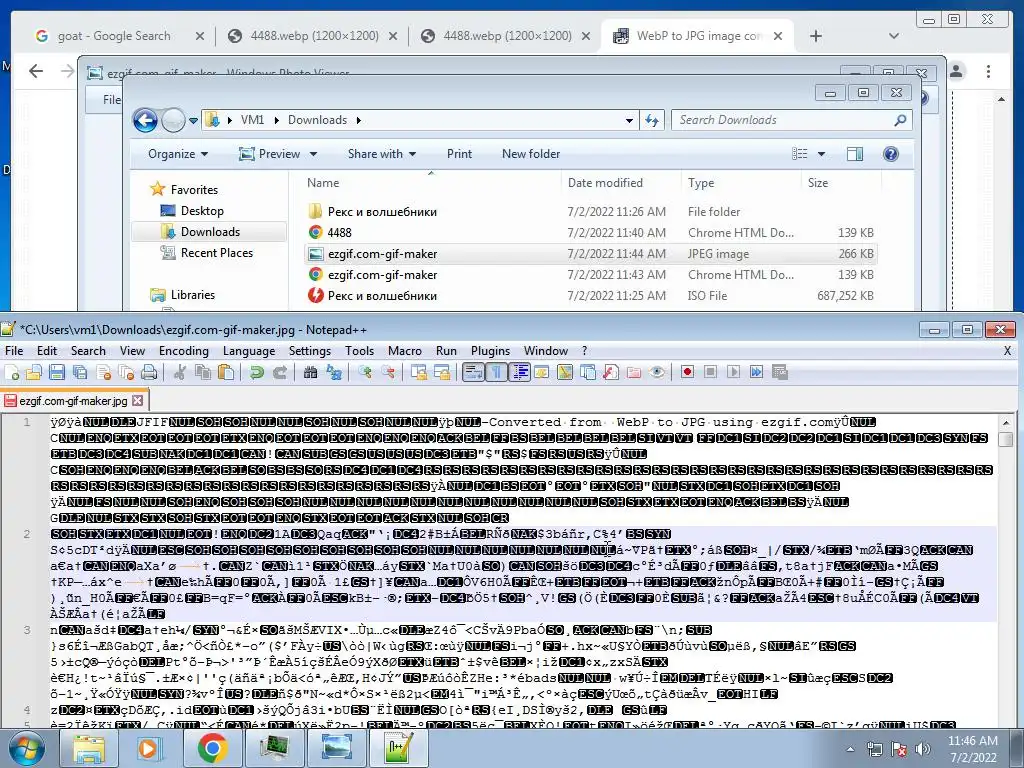The height and width of the screenshot is (768, 1024).
Task: Select Libraries in Explorer navigation pane
Action: click(193, 295)
